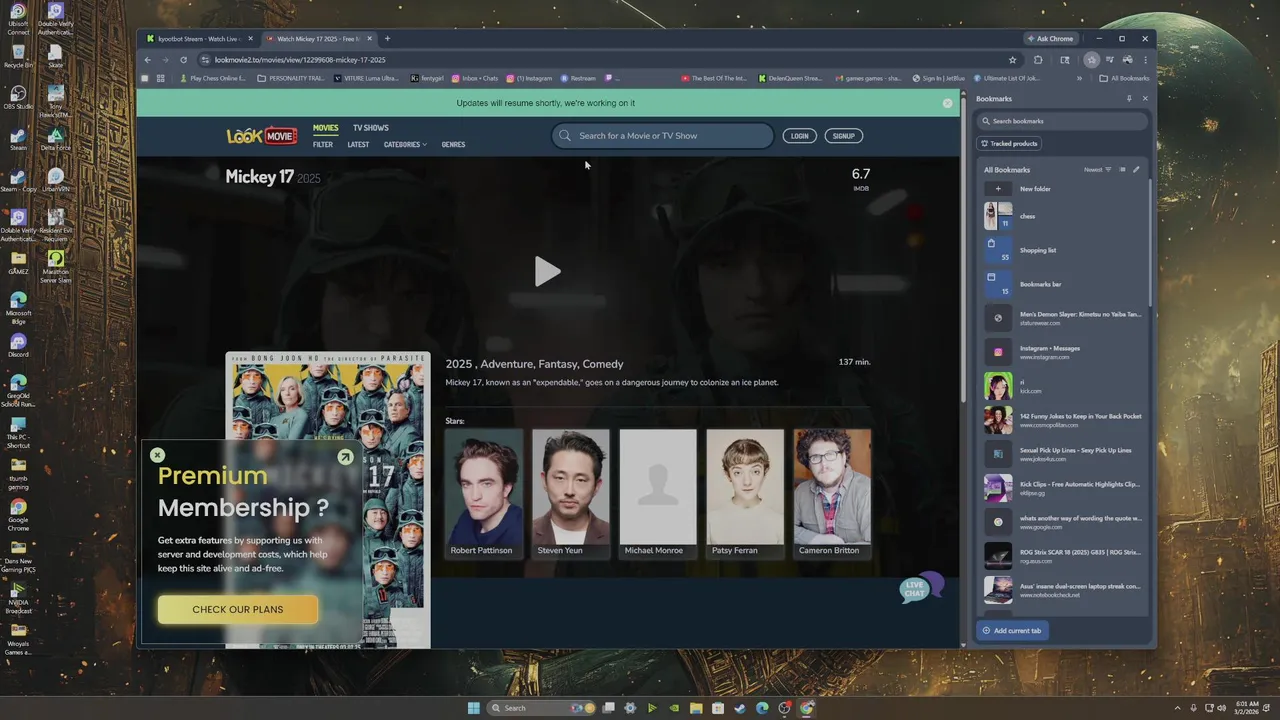Dismiss the updates notification banner

[x=947, y=103]
